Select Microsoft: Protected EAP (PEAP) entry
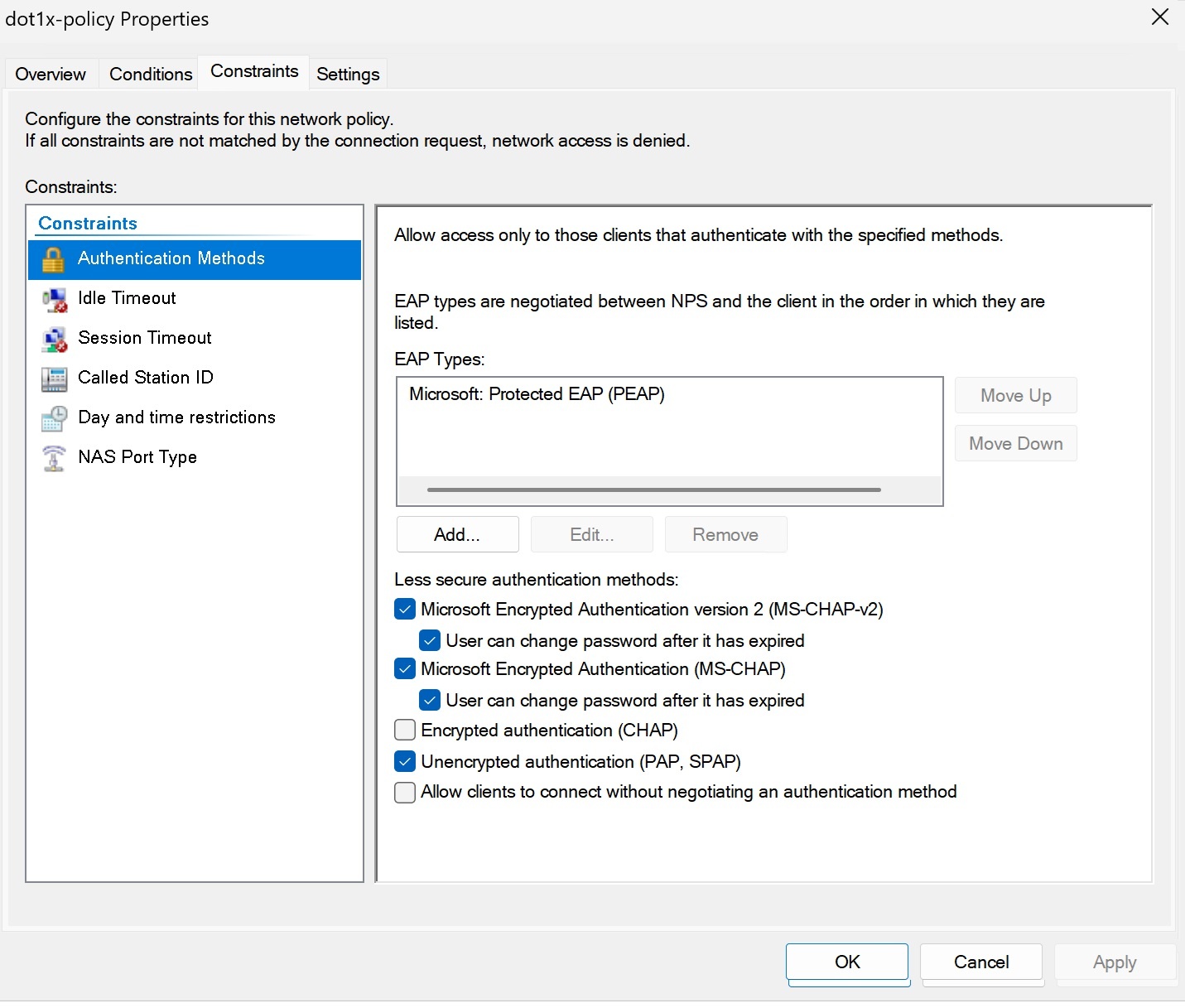This screenshot has width=1185, height=1008. click(x=537, y=394)
